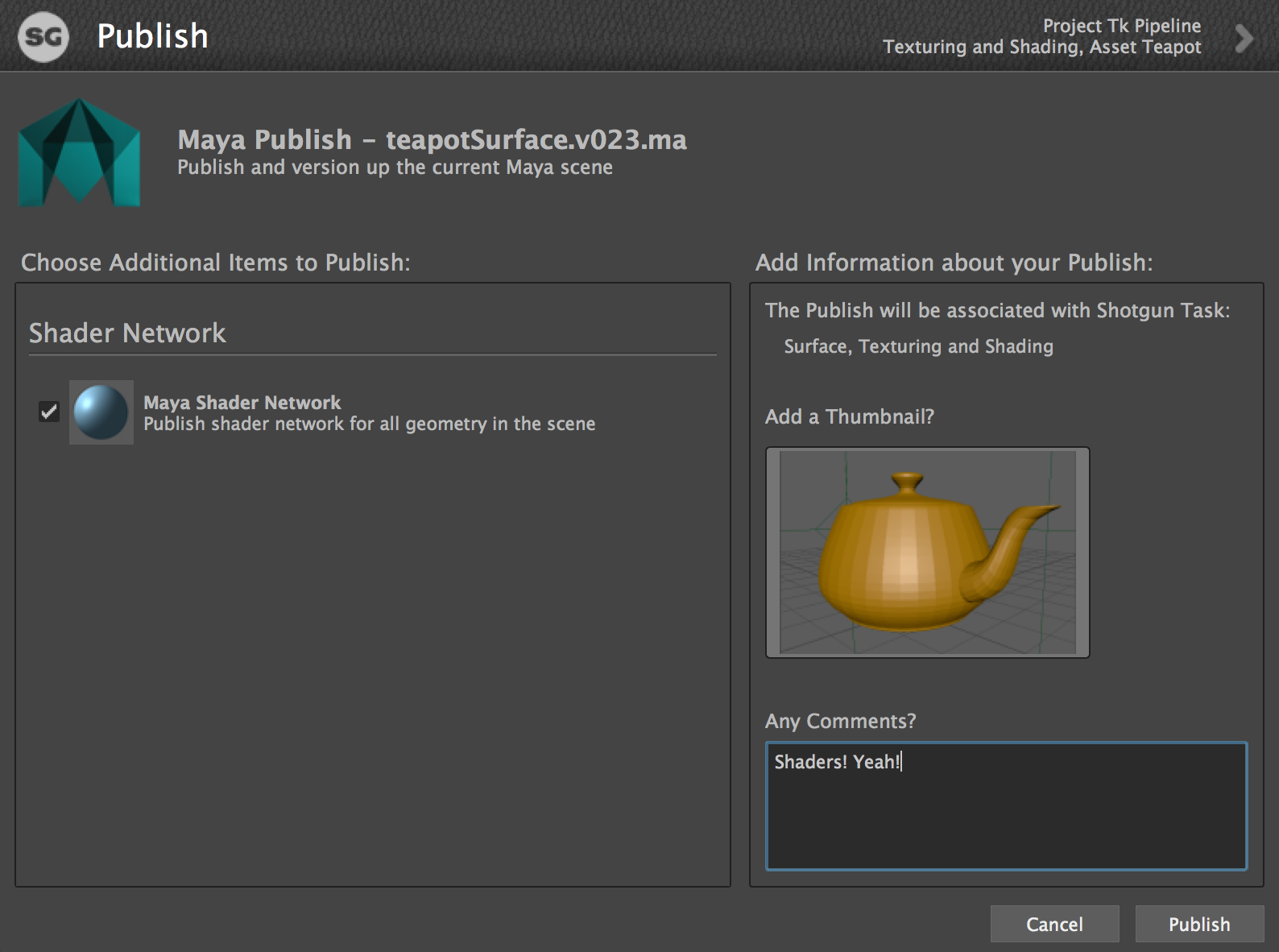
Task: Click the blue shader sphere icon
Action: [x=101, y=412]
